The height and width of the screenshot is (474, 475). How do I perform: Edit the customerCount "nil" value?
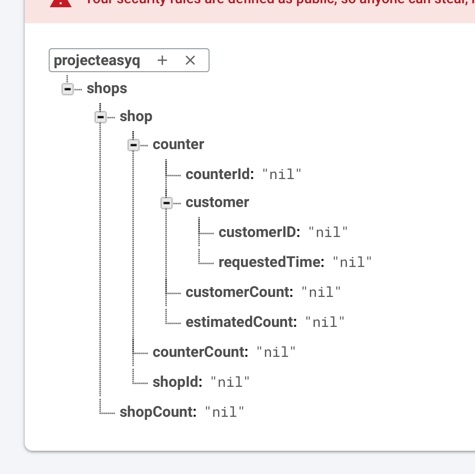[x=321, y=292]
